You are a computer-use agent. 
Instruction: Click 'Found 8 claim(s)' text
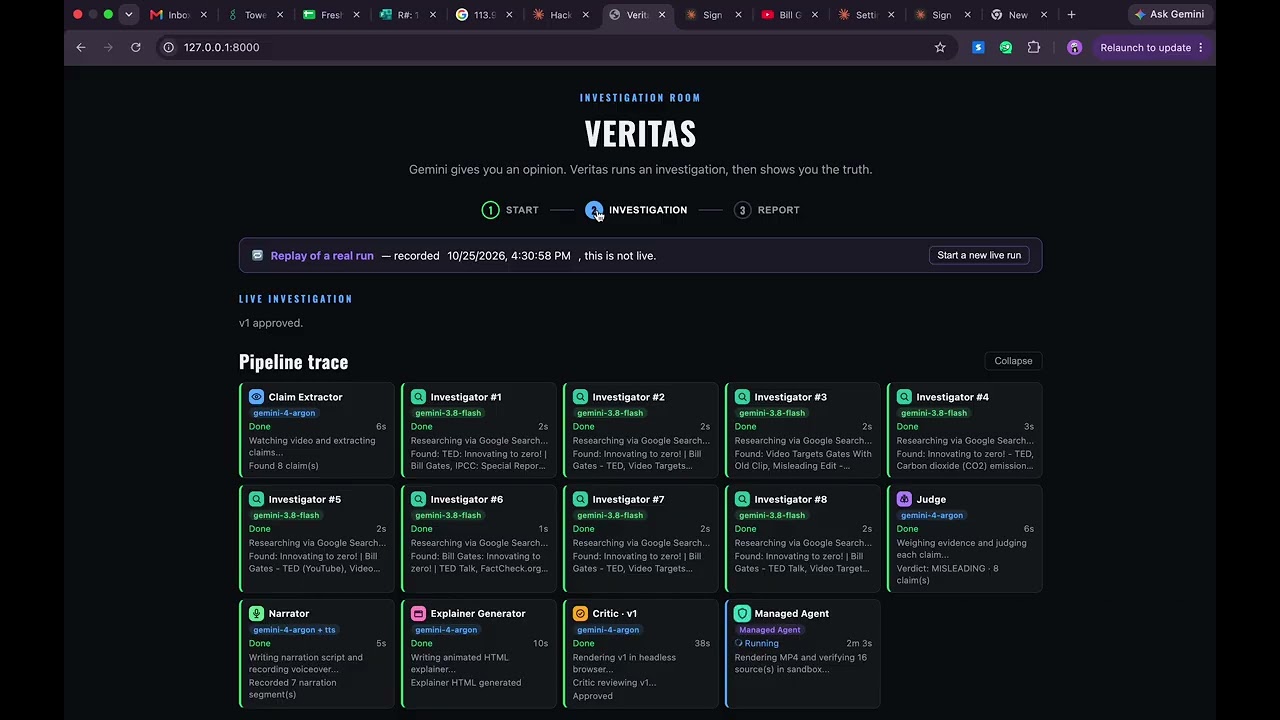pos(283,466)
